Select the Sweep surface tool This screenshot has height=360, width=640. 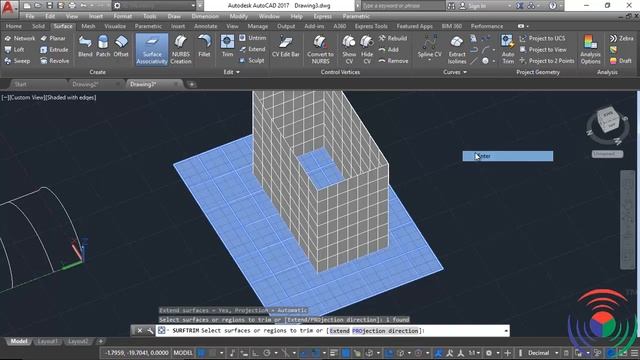(x=17, y=61)
